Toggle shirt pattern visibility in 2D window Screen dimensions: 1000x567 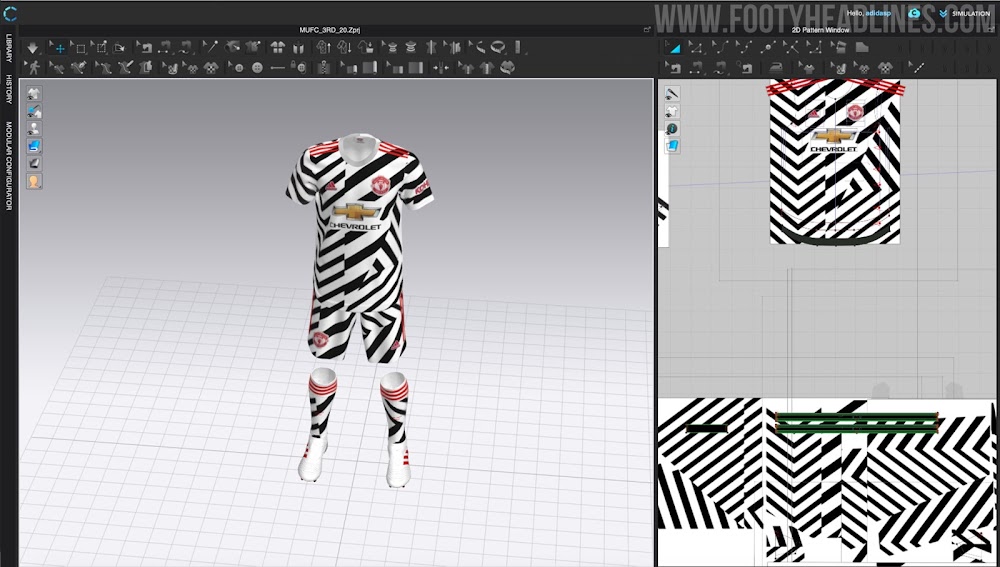[x=672, y=112]
